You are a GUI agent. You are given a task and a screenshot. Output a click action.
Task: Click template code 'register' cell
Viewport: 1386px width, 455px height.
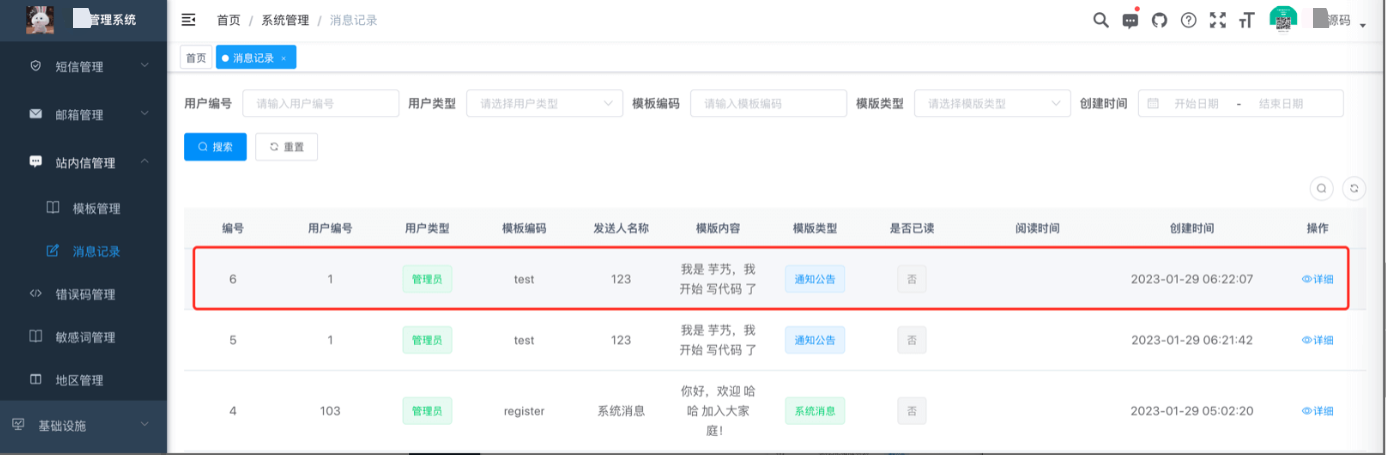(524, 411)
